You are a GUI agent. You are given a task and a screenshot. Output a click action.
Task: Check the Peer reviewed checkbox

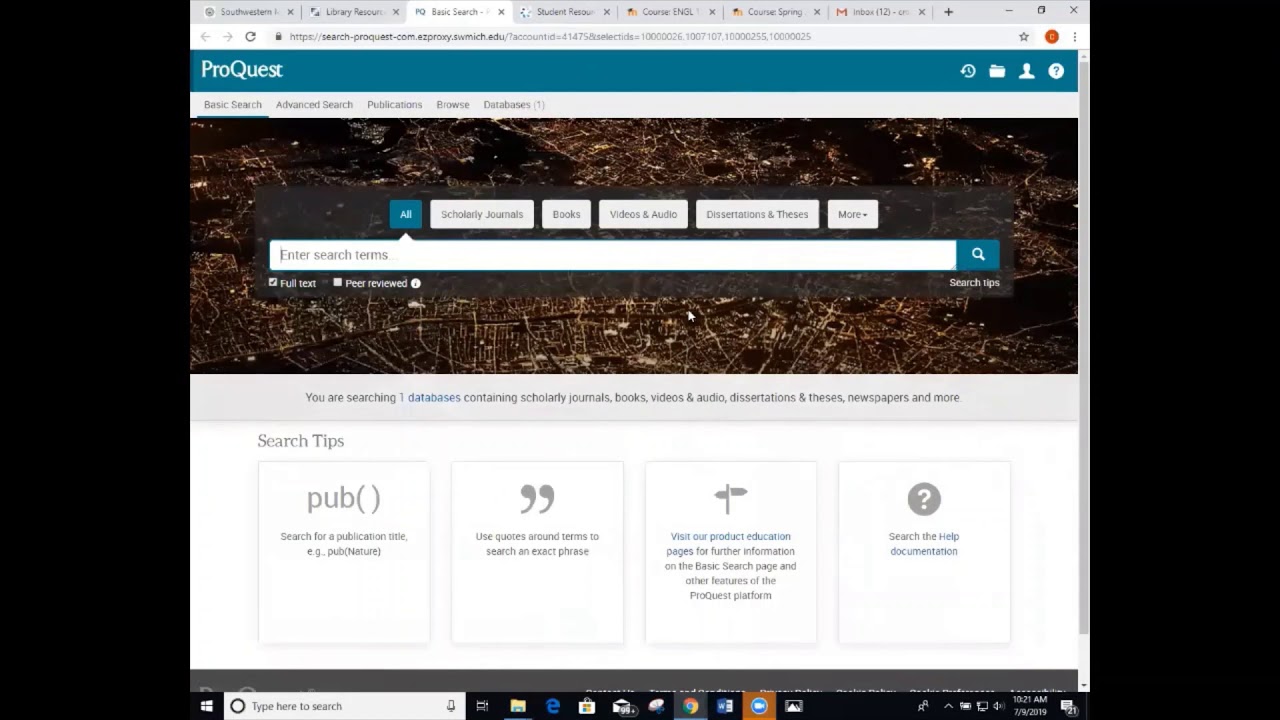pyautogui.click(x=338, y=283)
